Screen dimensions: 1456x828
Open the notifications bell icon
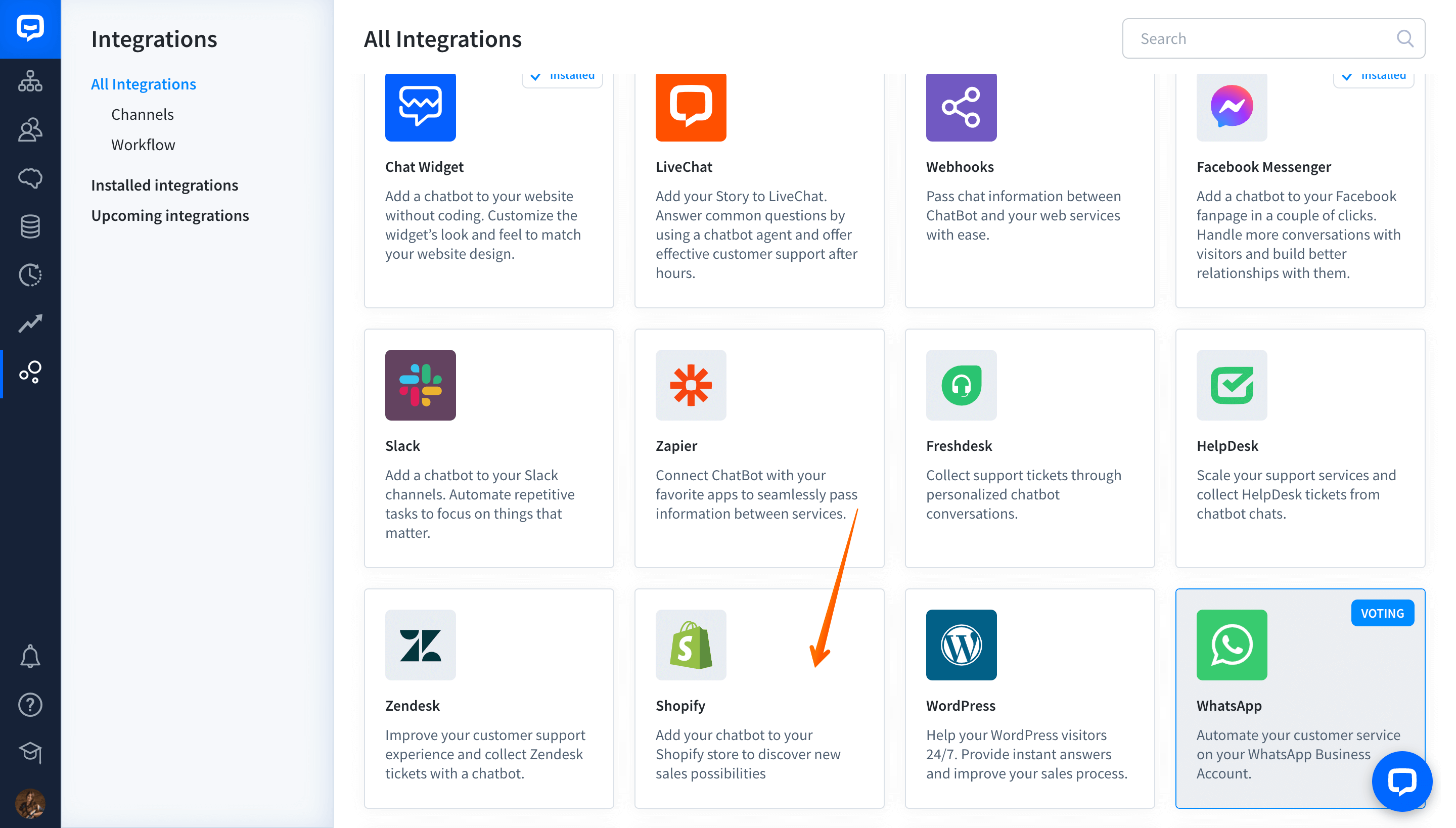(30, 656)
